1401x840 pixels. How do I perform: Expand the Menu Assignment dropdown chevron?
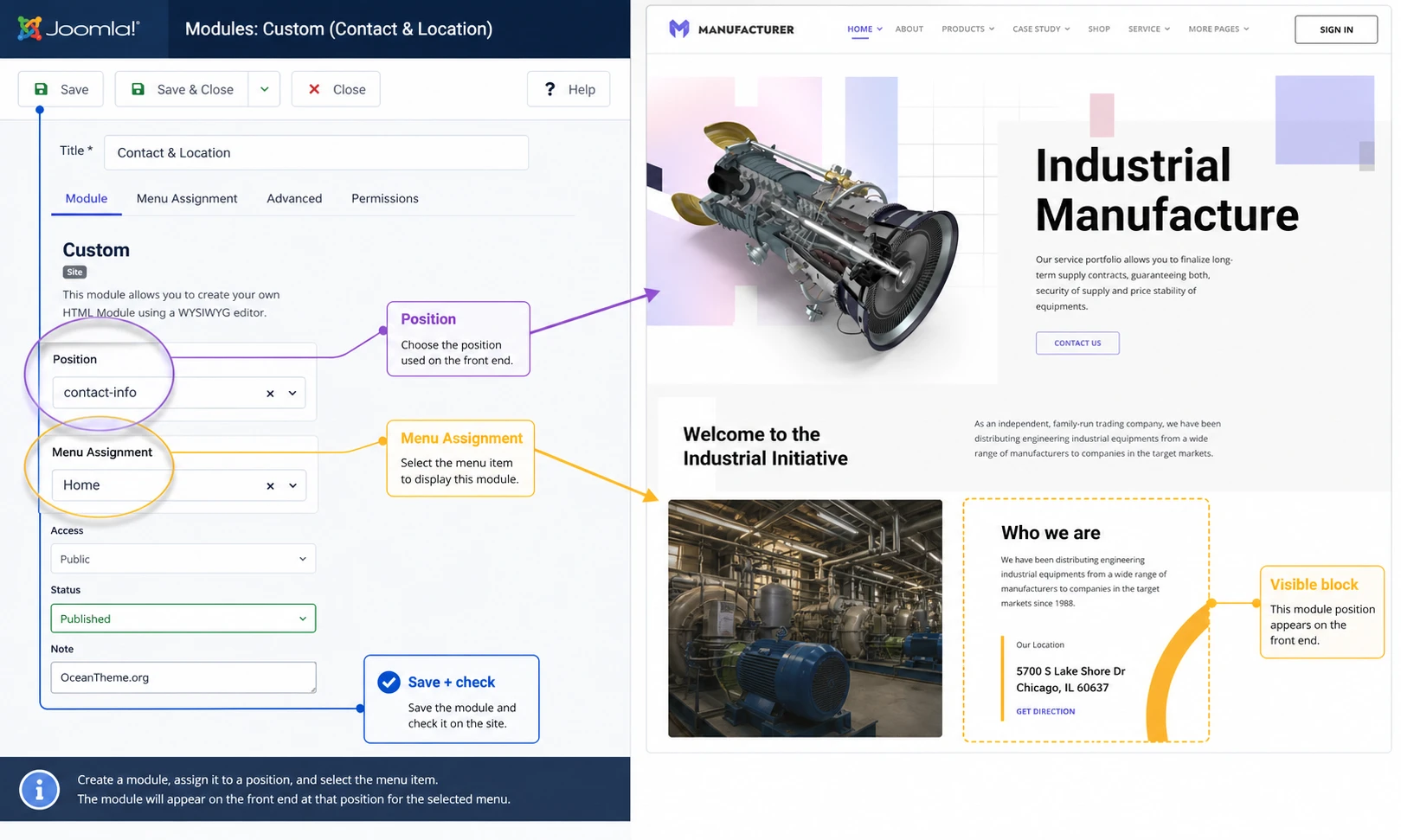[292, 485]
